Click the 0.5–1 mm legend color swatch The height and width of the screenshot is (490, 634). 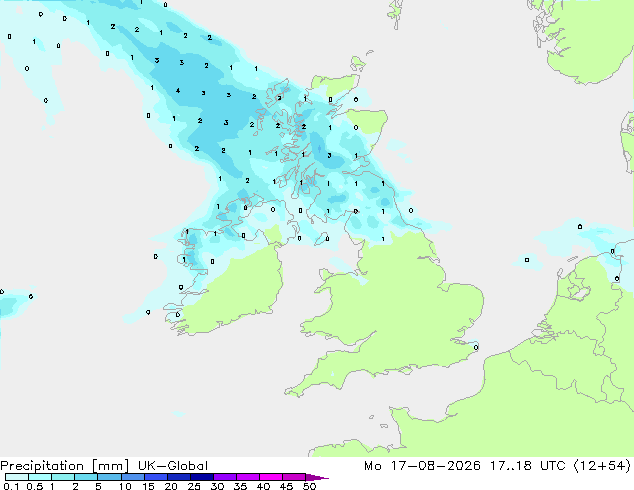(x=40, y=477)
